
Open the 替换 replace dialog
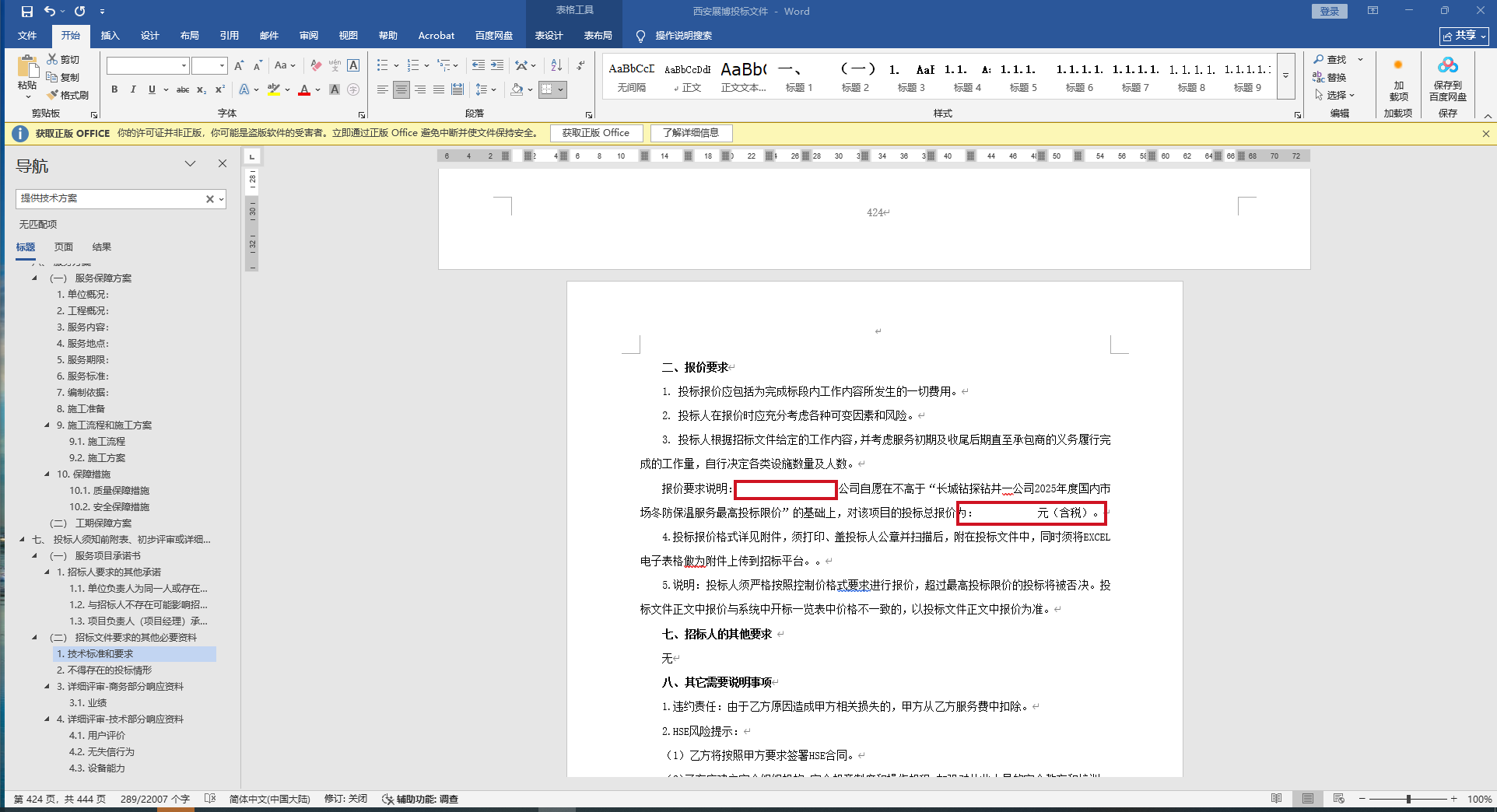(1330, 77)
